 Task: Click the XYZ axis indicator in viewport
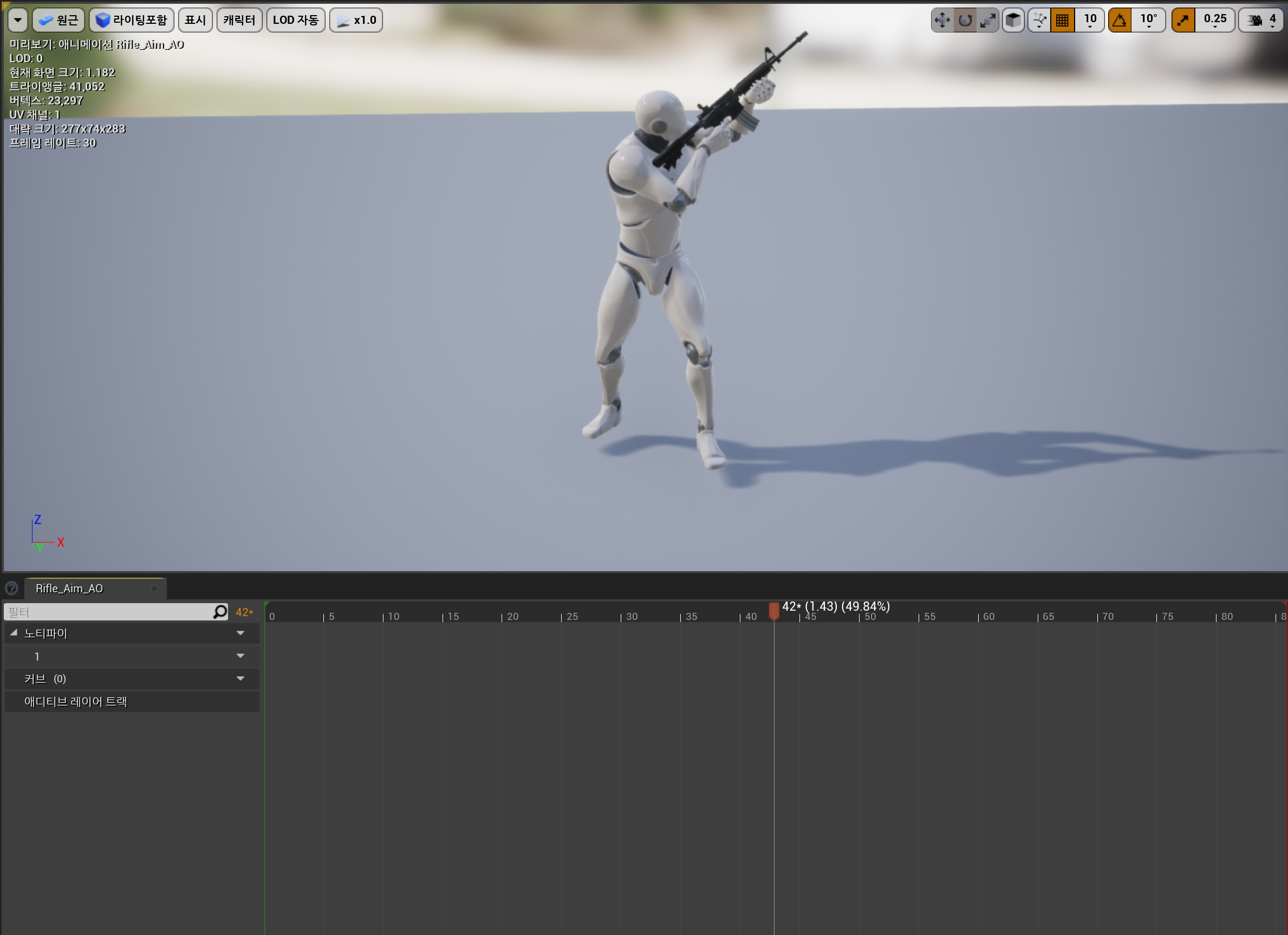(47, 534)
